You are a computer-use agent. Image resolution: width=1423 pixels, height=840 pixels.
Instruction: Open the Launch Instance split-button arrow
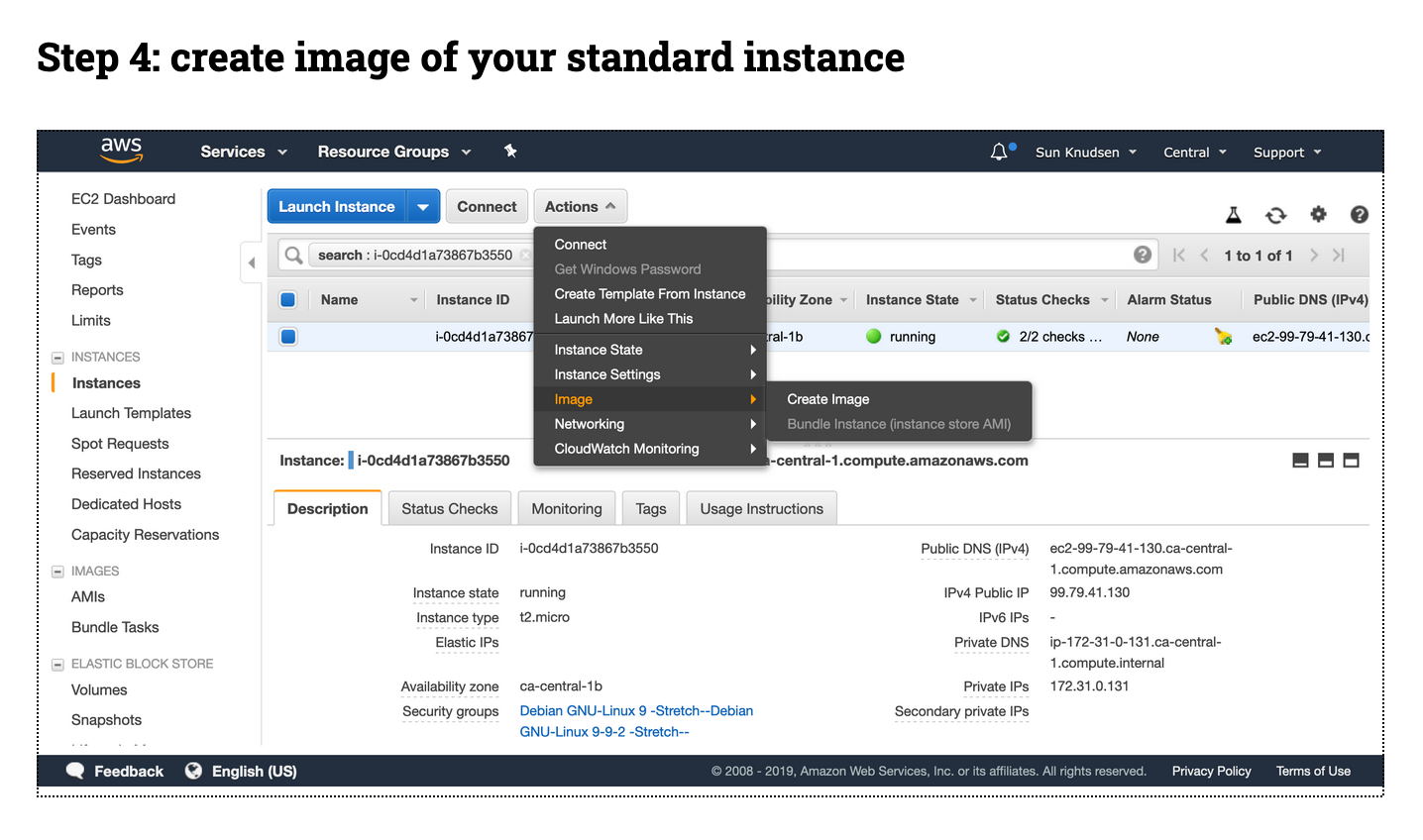click(423, 206)
